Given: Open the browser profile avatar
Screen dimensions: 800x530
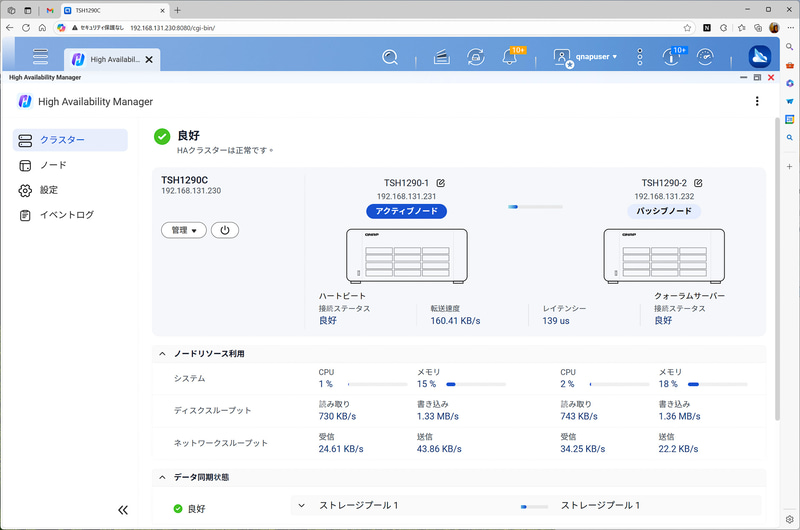Looking at the screenshot, I should (x=774, y=28).
